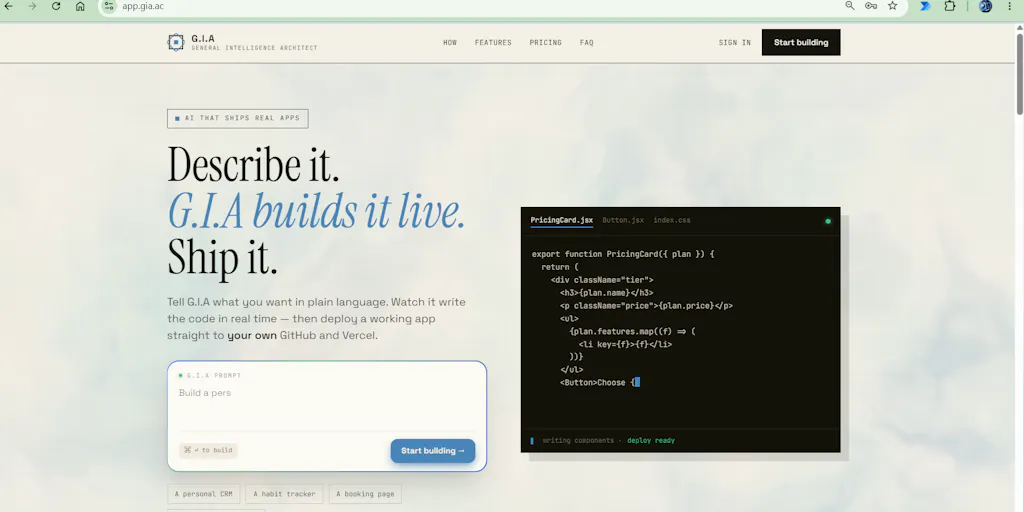This screenshot has height=512, width=1024.
Task: Click the blue Start building → button
Action: click(433, 451)
